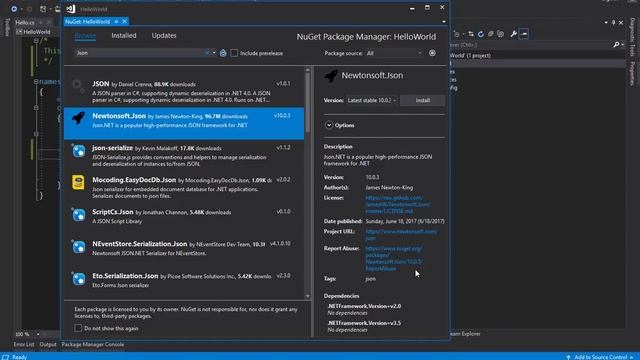The height and width of the screenshot is (360, 640).
Task: Collapse the namespace block in the editor
Action: [x=36, y=82]
